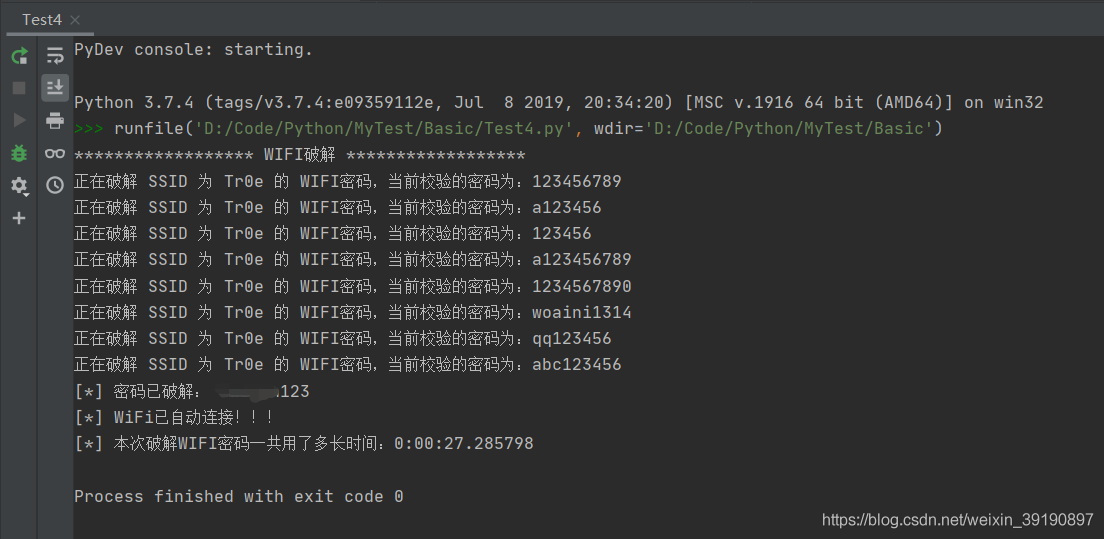
Task: Click the 'Process finished with exit code 0' line
Action: (239, 496)
